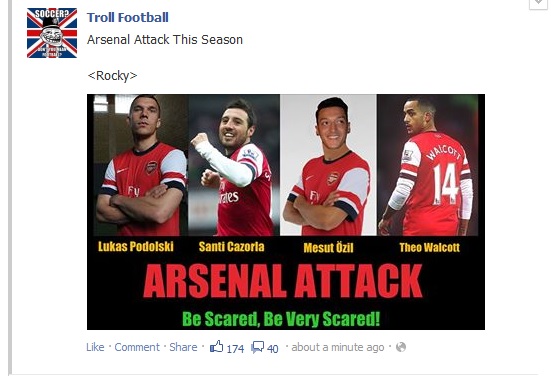Image resolution: width=551 pixels, height=376 pixels.
Task: Click Mesut Özil's photo in the image
Action: pyautogui.click(x=328, y=165)
